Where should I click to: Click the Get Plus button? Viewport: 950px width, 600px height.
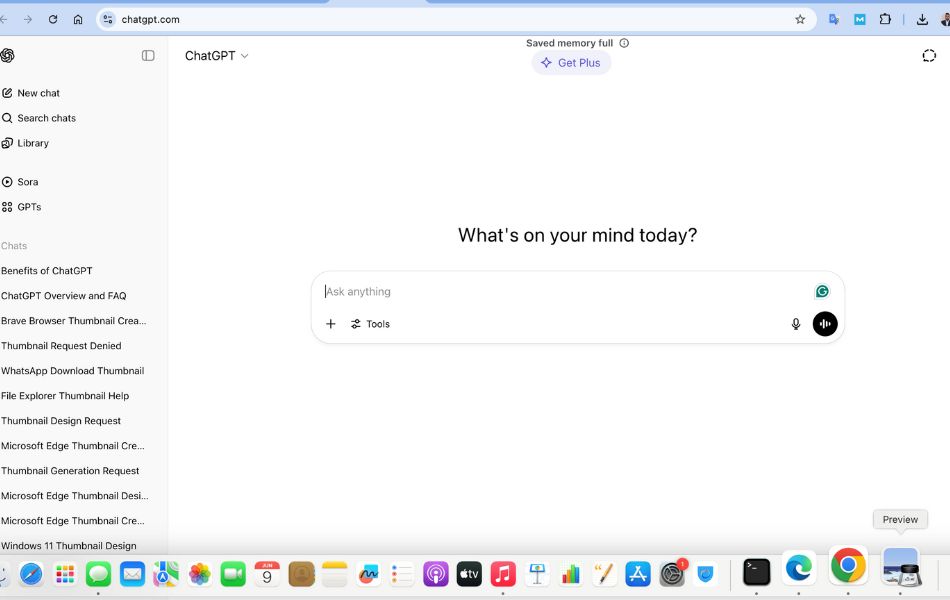pyautogui.click(x=571, y=63)
